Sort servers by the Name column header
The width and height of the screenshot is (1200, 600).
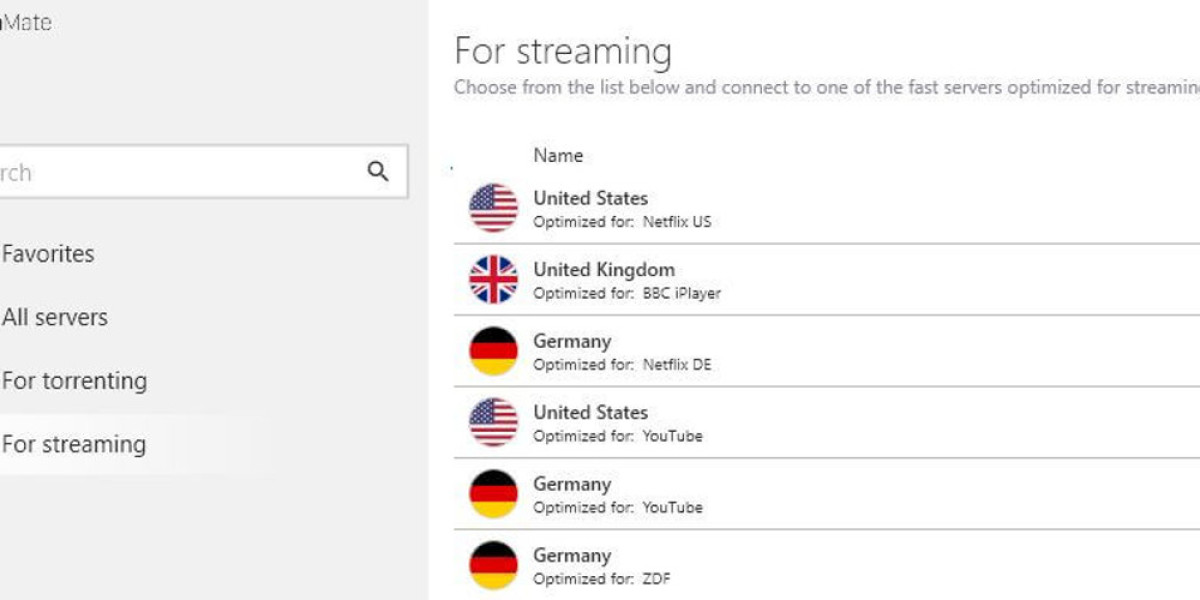pyautogui.click(x=558, y=155)
